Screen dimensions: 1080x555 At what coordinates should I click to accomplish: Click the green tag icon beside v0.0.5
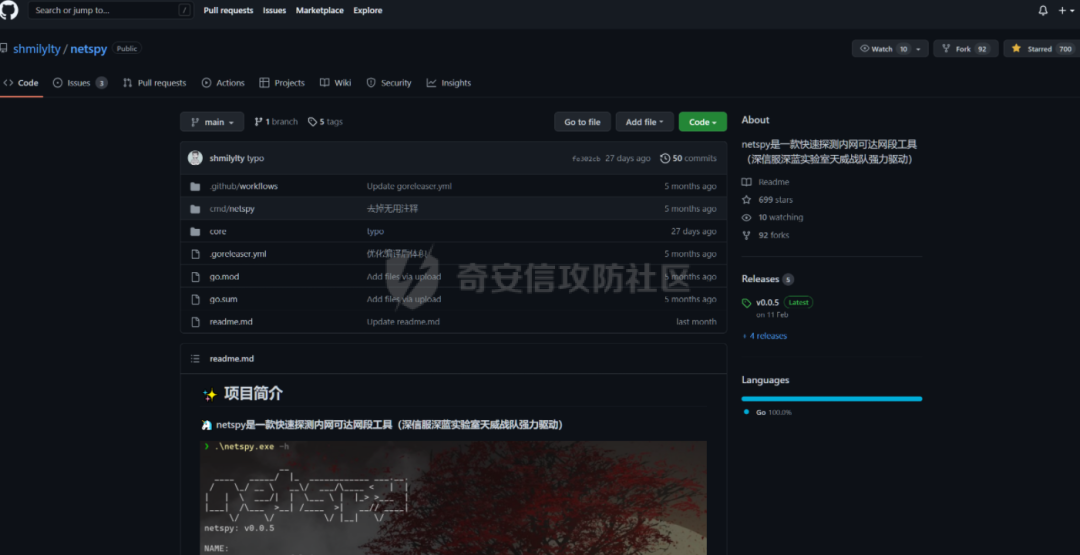[747, 303]
